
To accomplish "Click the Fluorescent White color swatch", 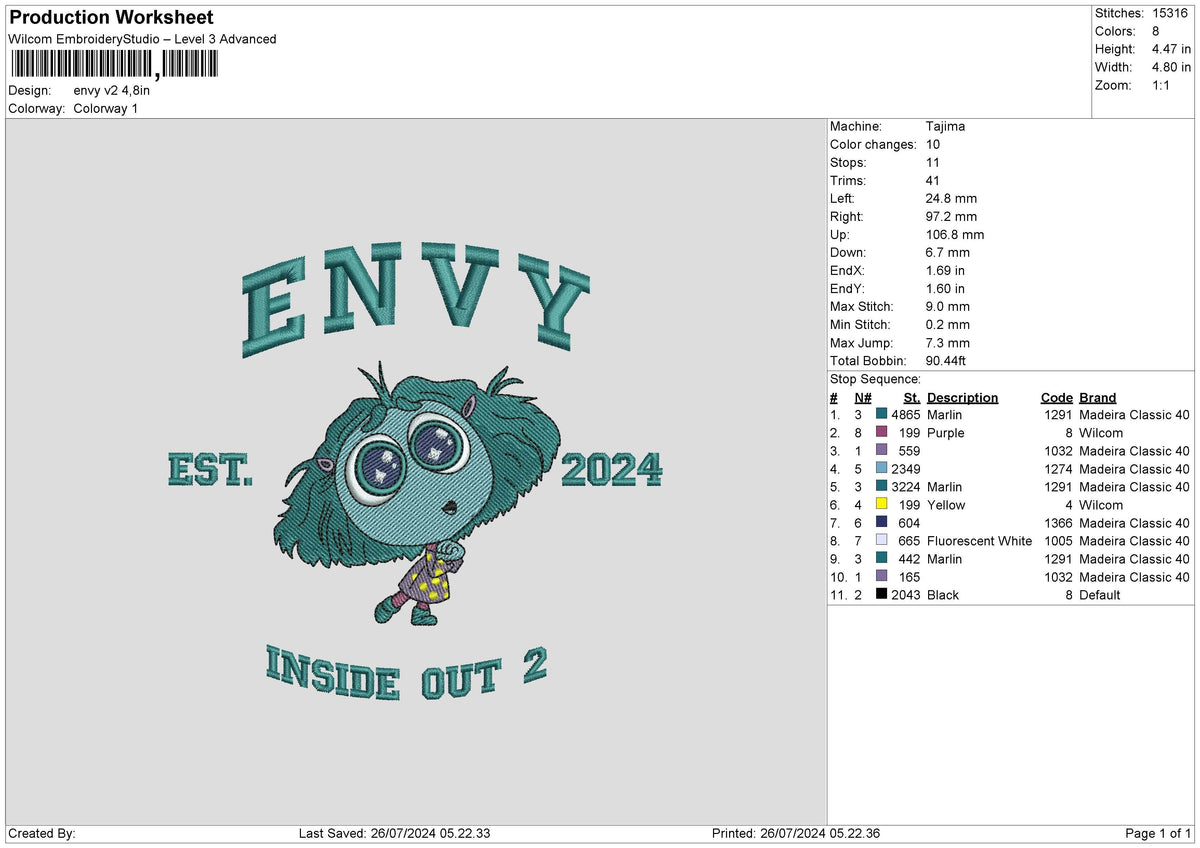I will coord(881,541).
